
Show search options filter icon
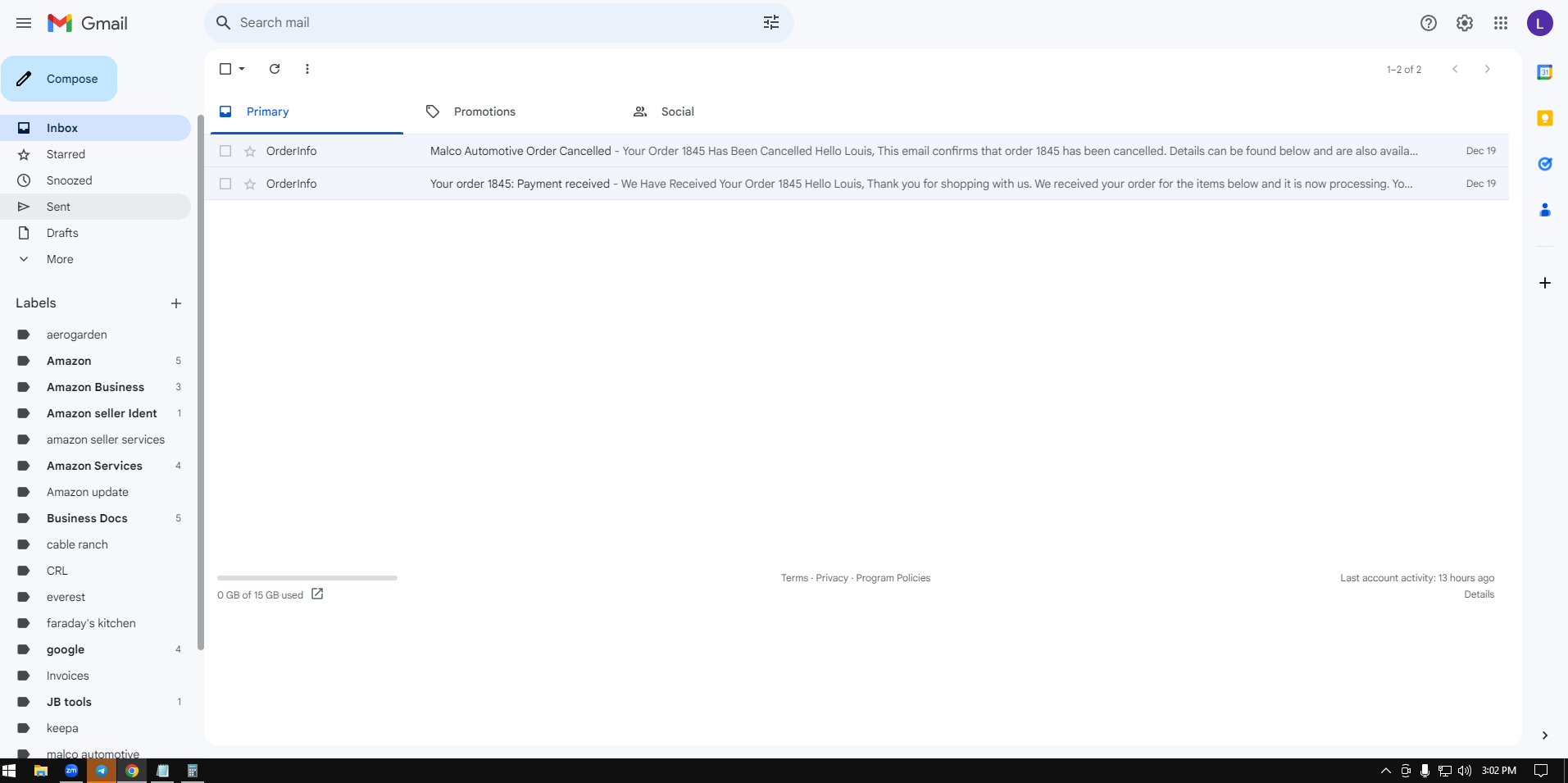tap(771, 23)
